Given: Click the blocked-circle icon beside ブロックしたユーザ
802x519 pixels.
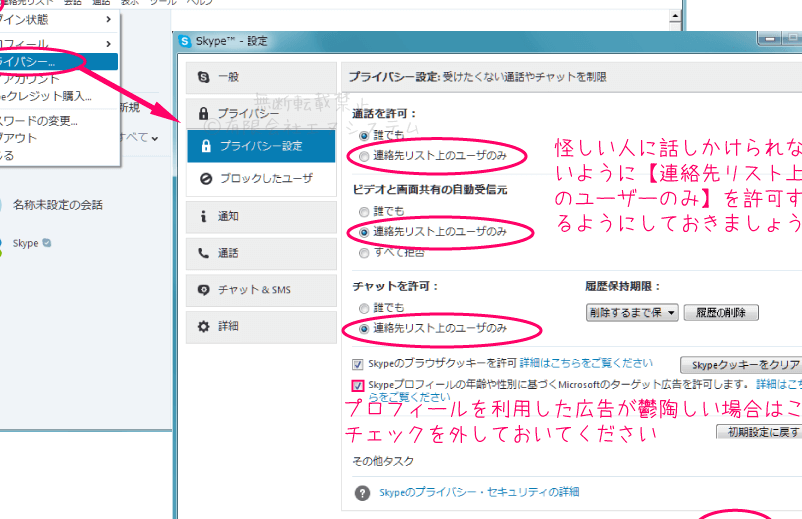Looking at the screenshot, I should coord(206,178).
